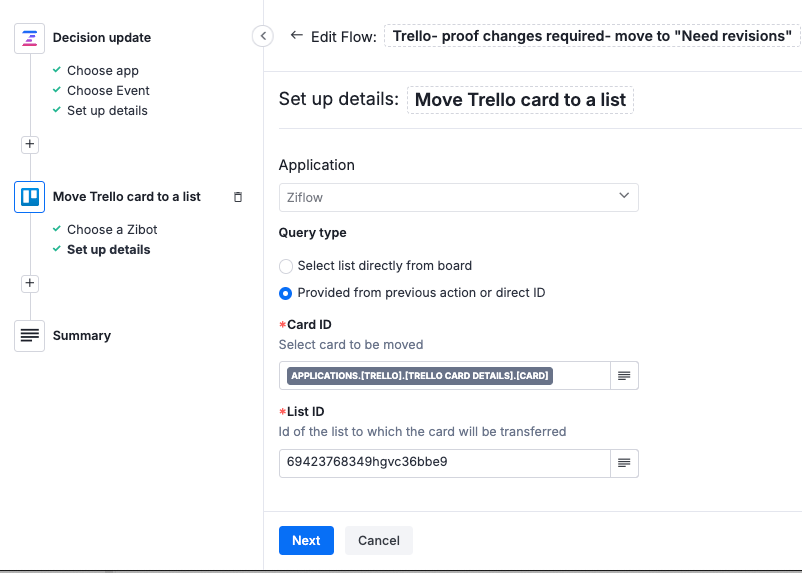This screenshot has height=573, width=802.
Task: Open the Choose a Zibot substep
Action: point(112,230)
